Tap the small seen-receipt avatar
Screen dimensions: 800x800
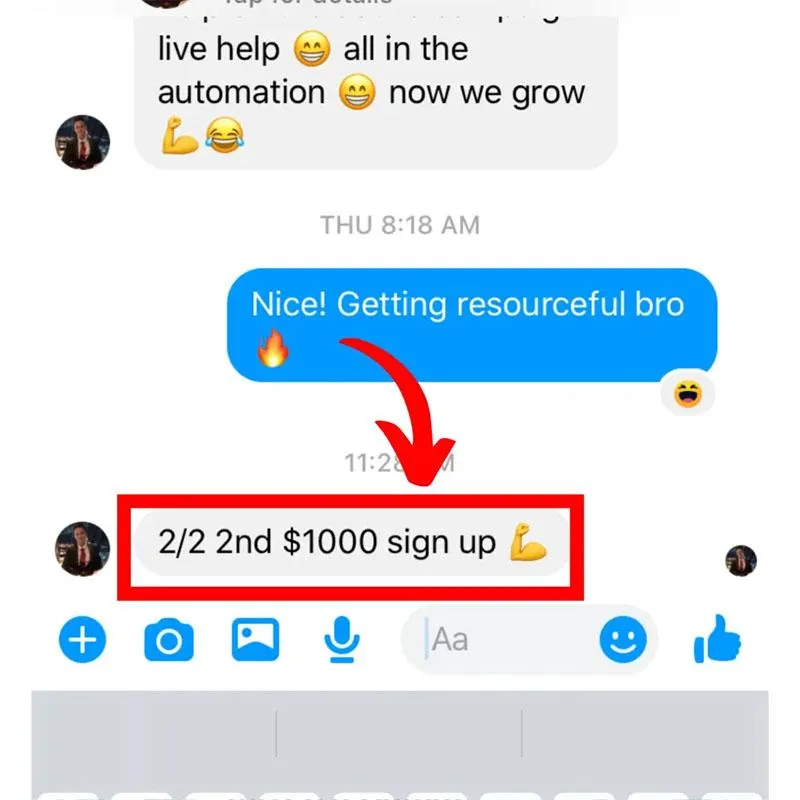(741, 560)
